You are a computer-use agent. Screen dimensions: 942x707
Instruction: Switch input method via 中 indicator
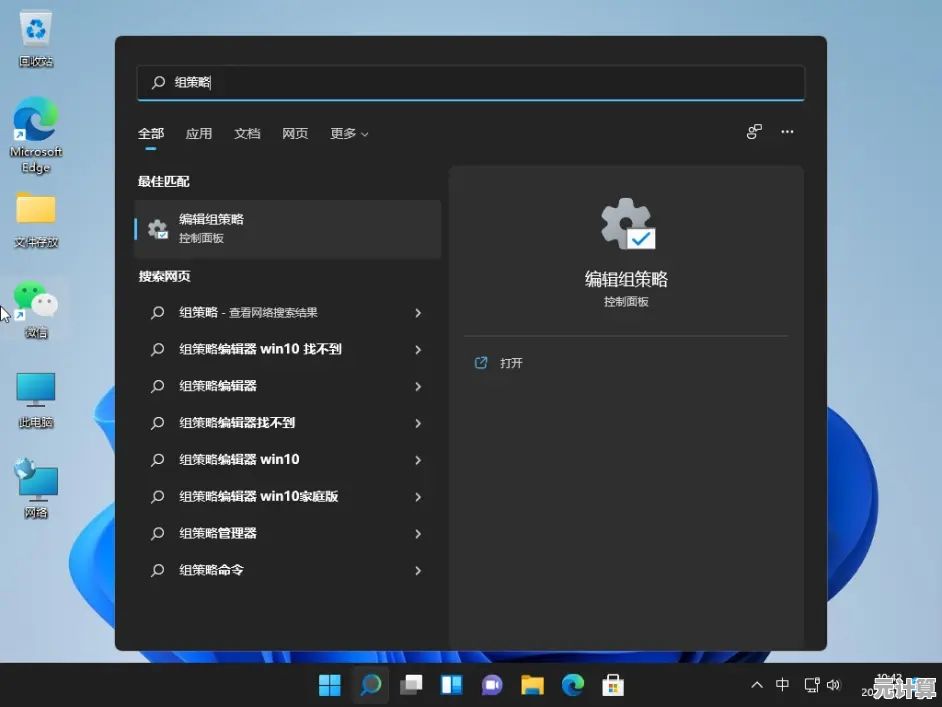[782, 684]
